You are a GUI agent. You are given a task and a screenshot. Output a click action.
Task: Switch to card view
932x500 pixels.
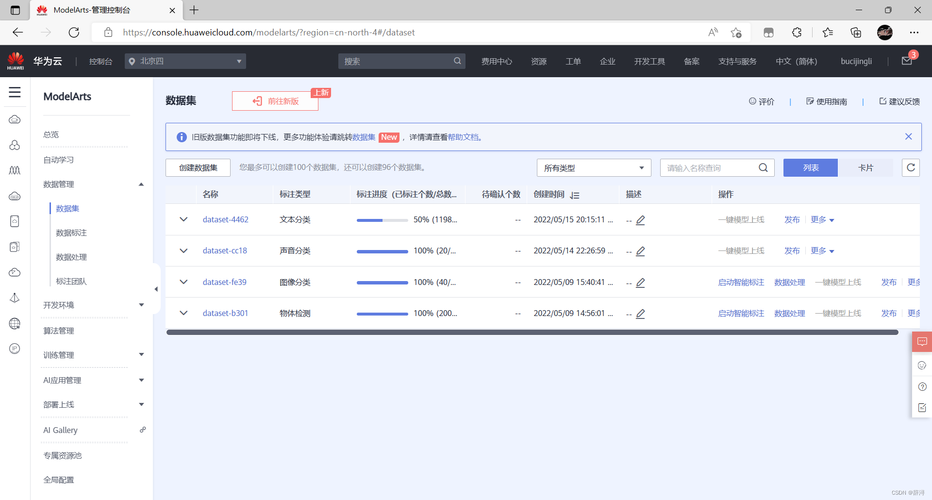tap(865, 168)
